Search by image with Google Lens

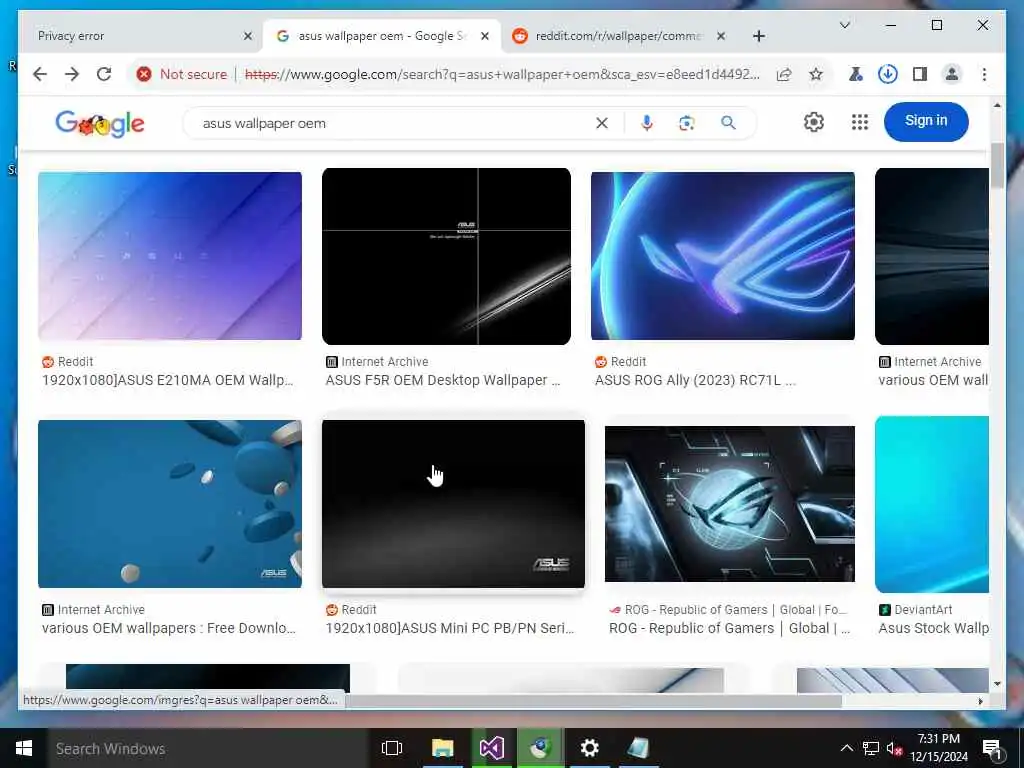coord(686,123)
